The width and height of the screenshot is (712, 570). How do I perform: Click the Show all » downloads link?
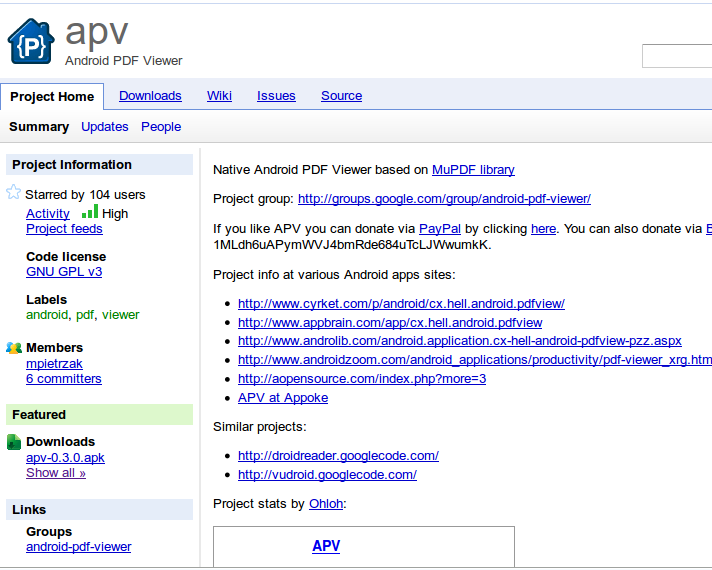click(x=56, y=473)
